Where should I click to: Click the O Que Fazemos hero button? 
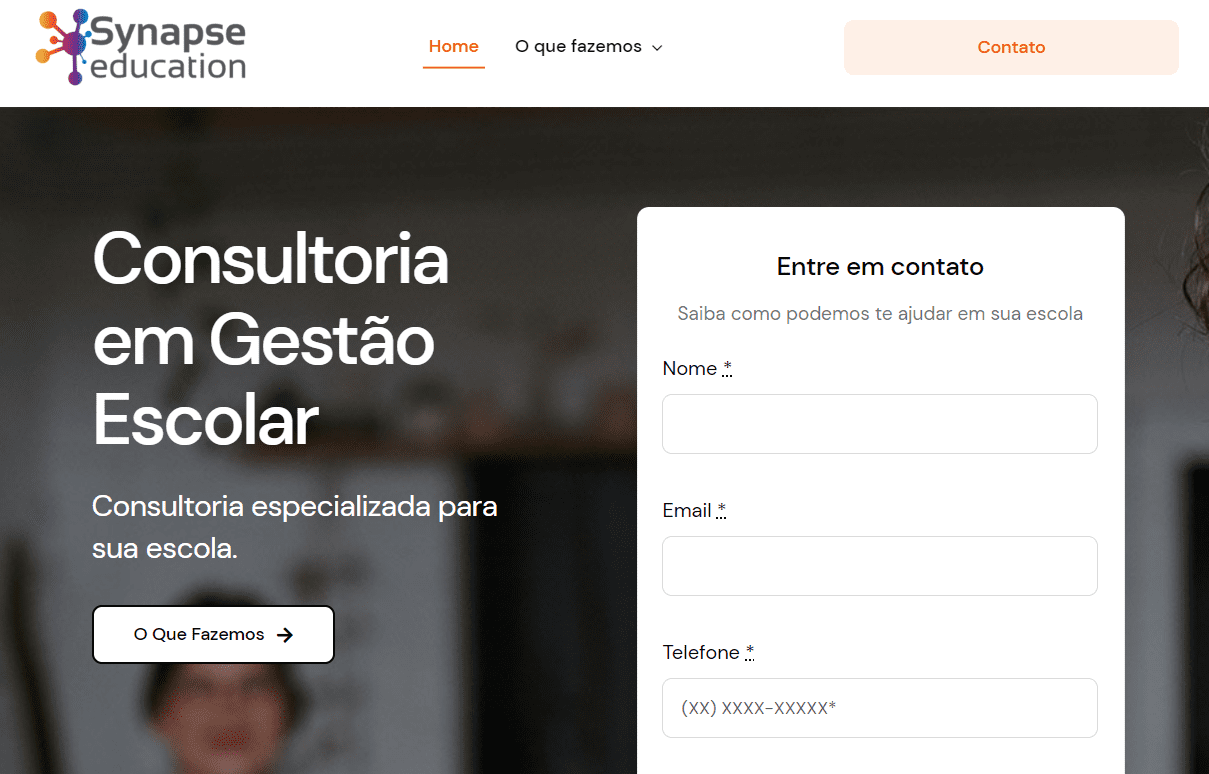212,634
